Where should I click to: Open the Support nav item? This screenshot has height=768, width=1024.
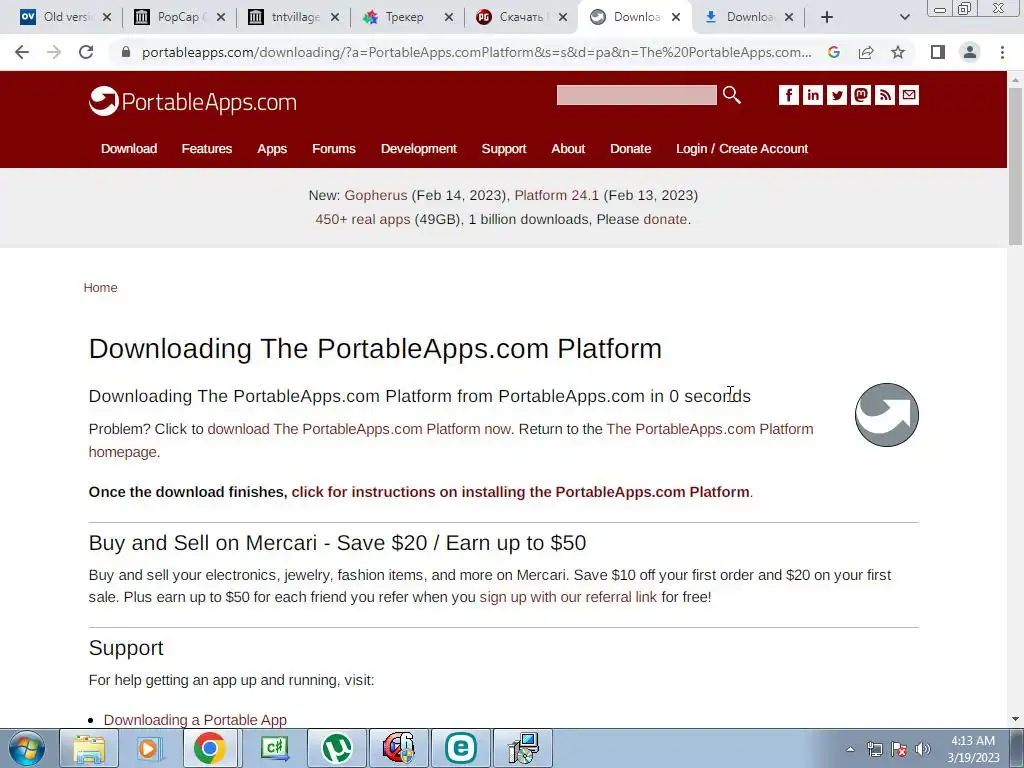click(504, 148)
